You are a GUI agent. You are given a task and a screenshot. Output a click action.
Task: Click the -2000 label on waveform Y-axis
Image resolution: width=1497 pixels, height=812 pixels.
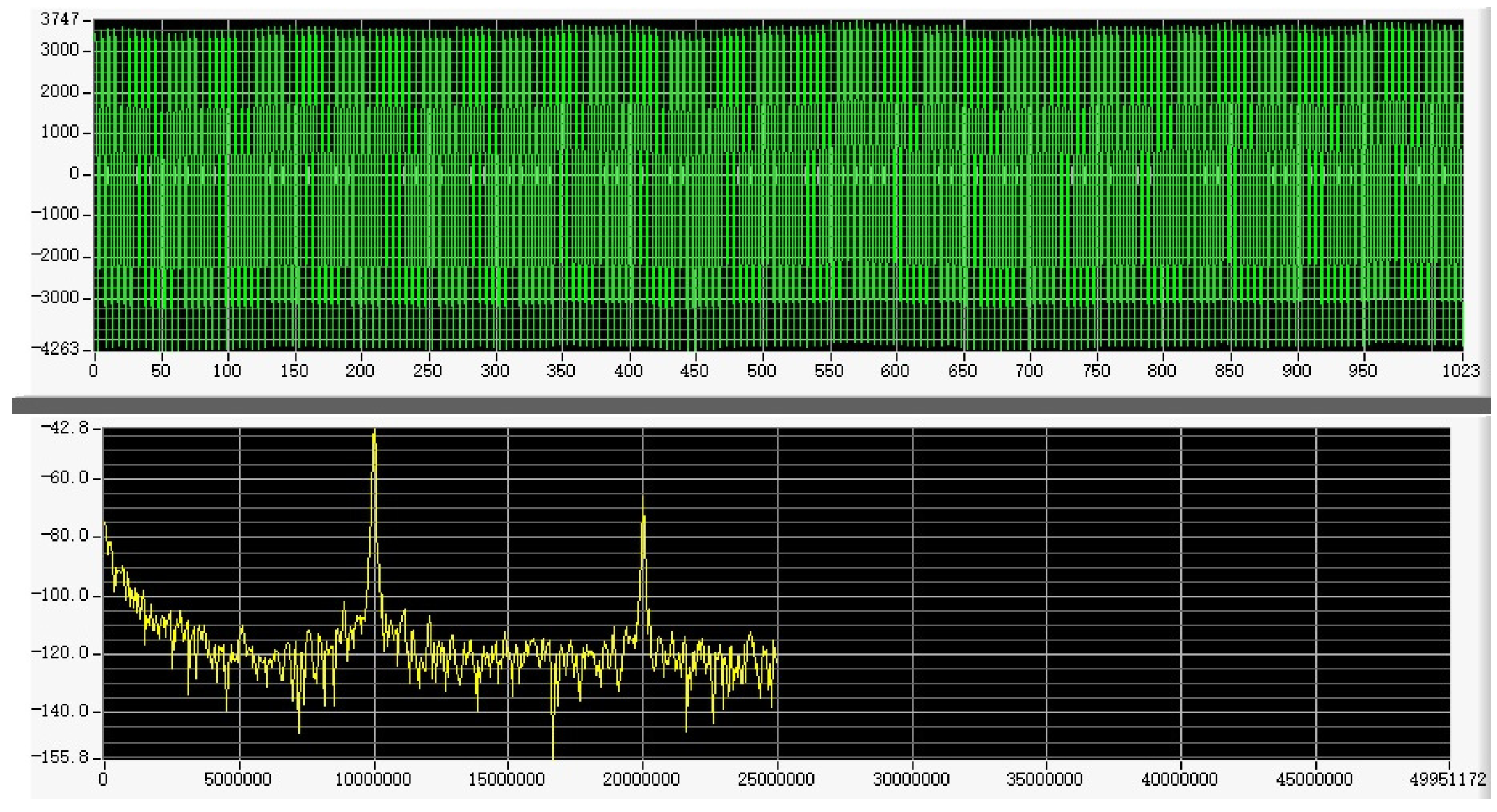click(55, 256)
